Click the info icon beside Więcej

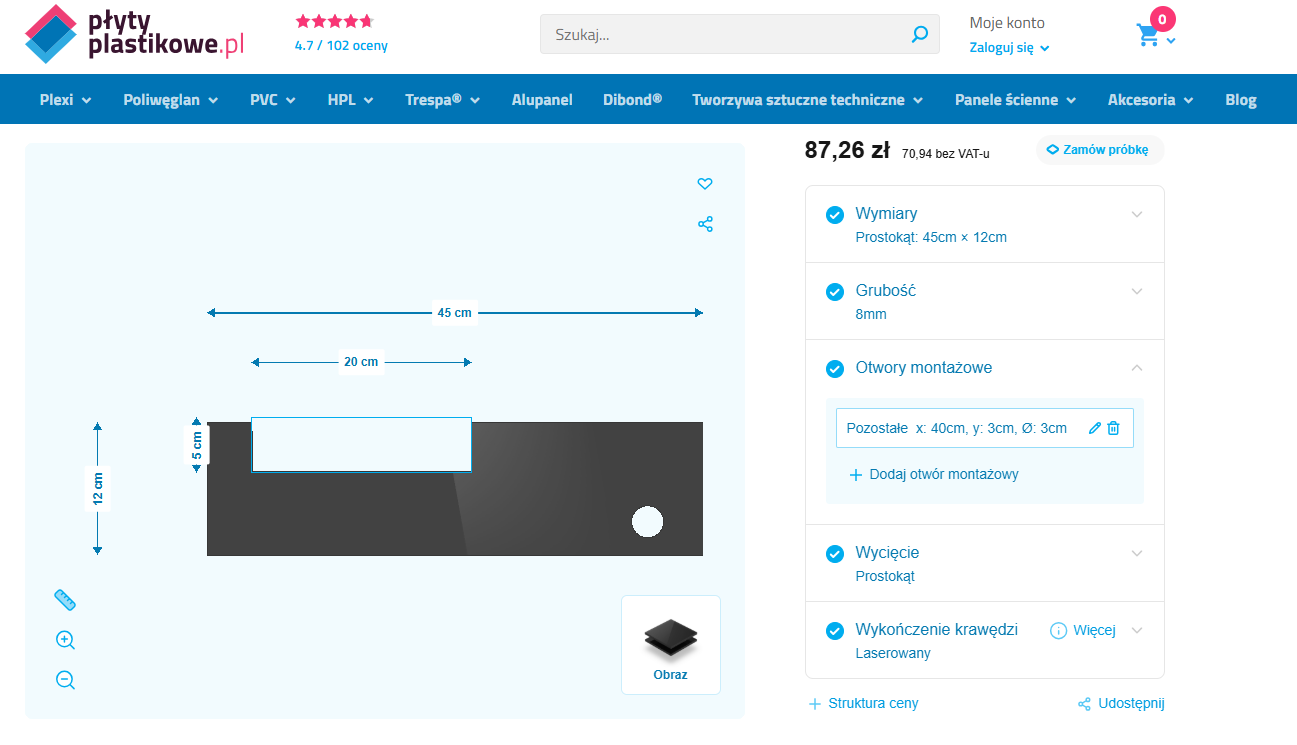coord(1058,630)
